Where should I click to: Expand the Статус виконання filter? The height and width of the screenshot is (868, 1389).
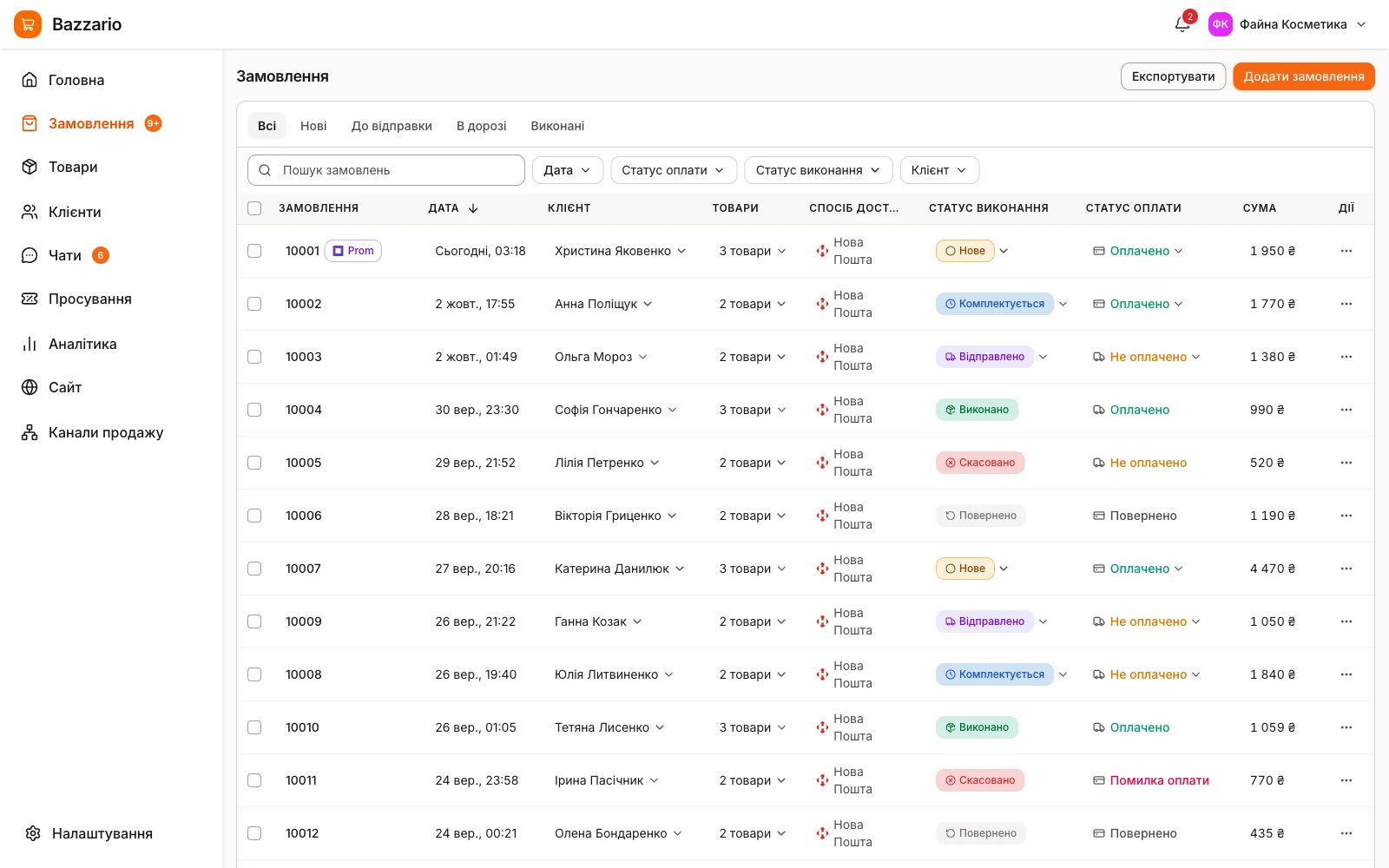tap(818, 170)
